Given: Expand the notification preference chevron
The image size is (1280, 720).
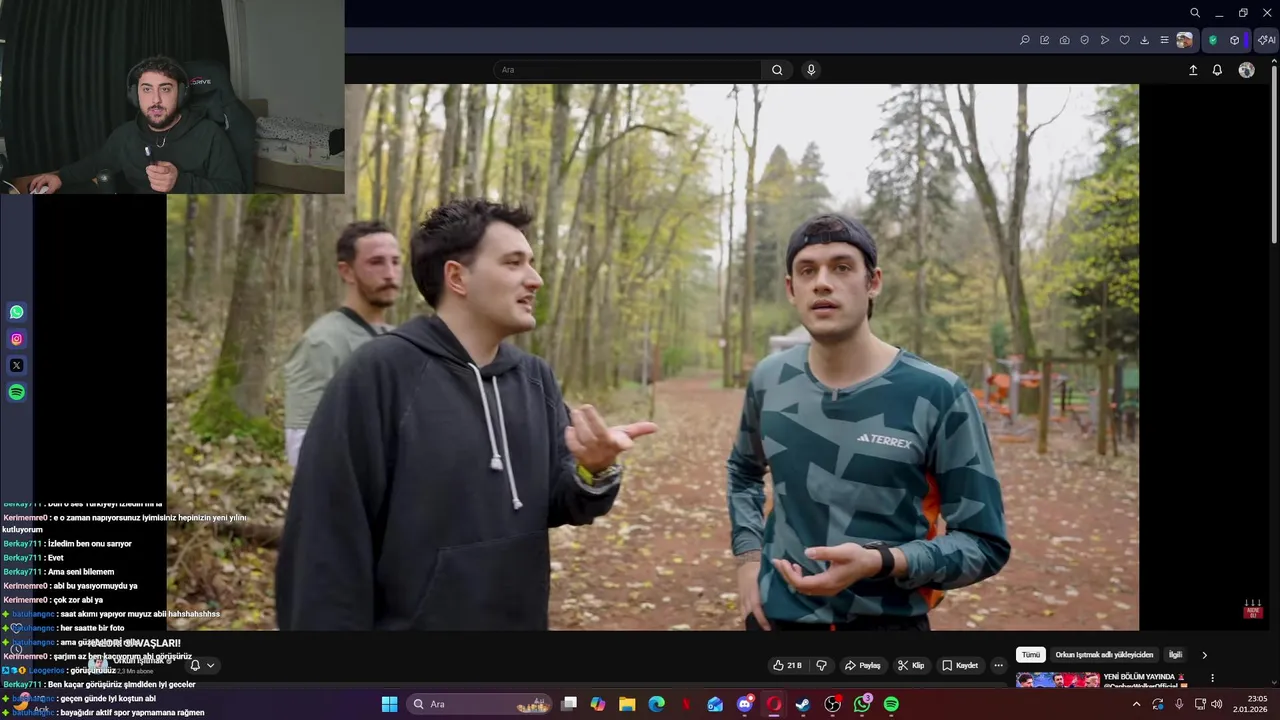Looking at the screenshot, I should [210, 665].
